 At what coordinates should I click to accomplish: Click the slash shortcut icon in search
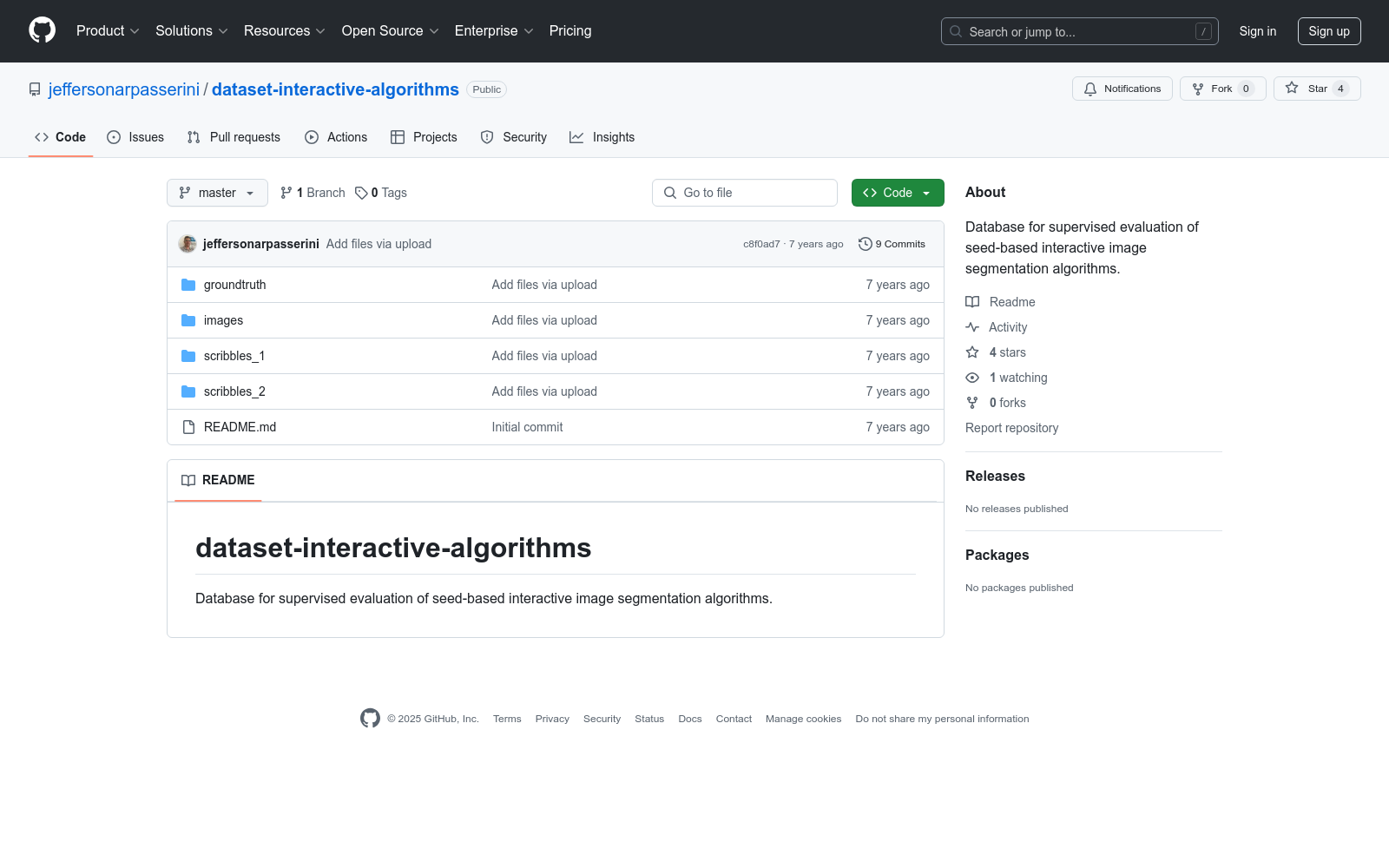tap(1203, 31)
